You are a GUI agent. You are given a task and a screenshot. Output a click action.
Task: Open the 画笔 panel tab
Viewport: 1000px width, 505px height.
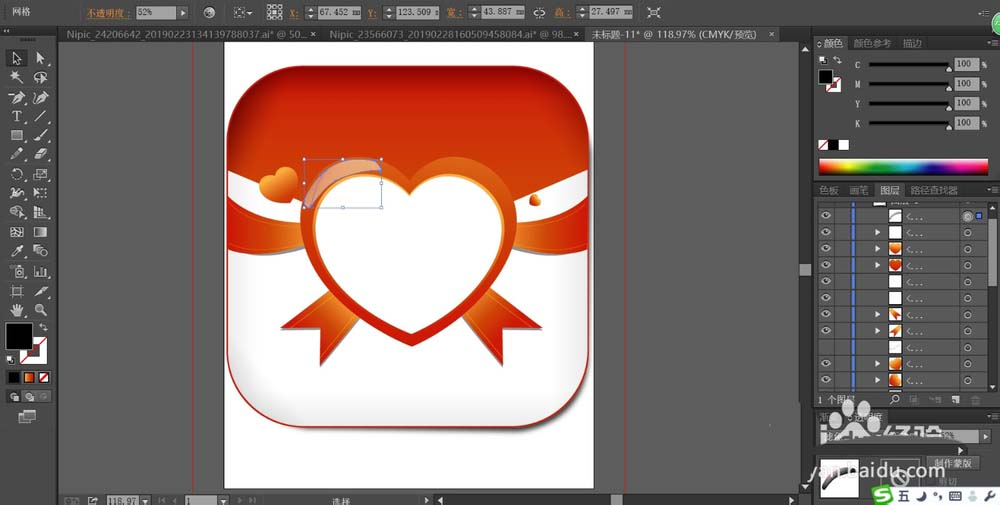pyautogui.click(x=859, y=190)
